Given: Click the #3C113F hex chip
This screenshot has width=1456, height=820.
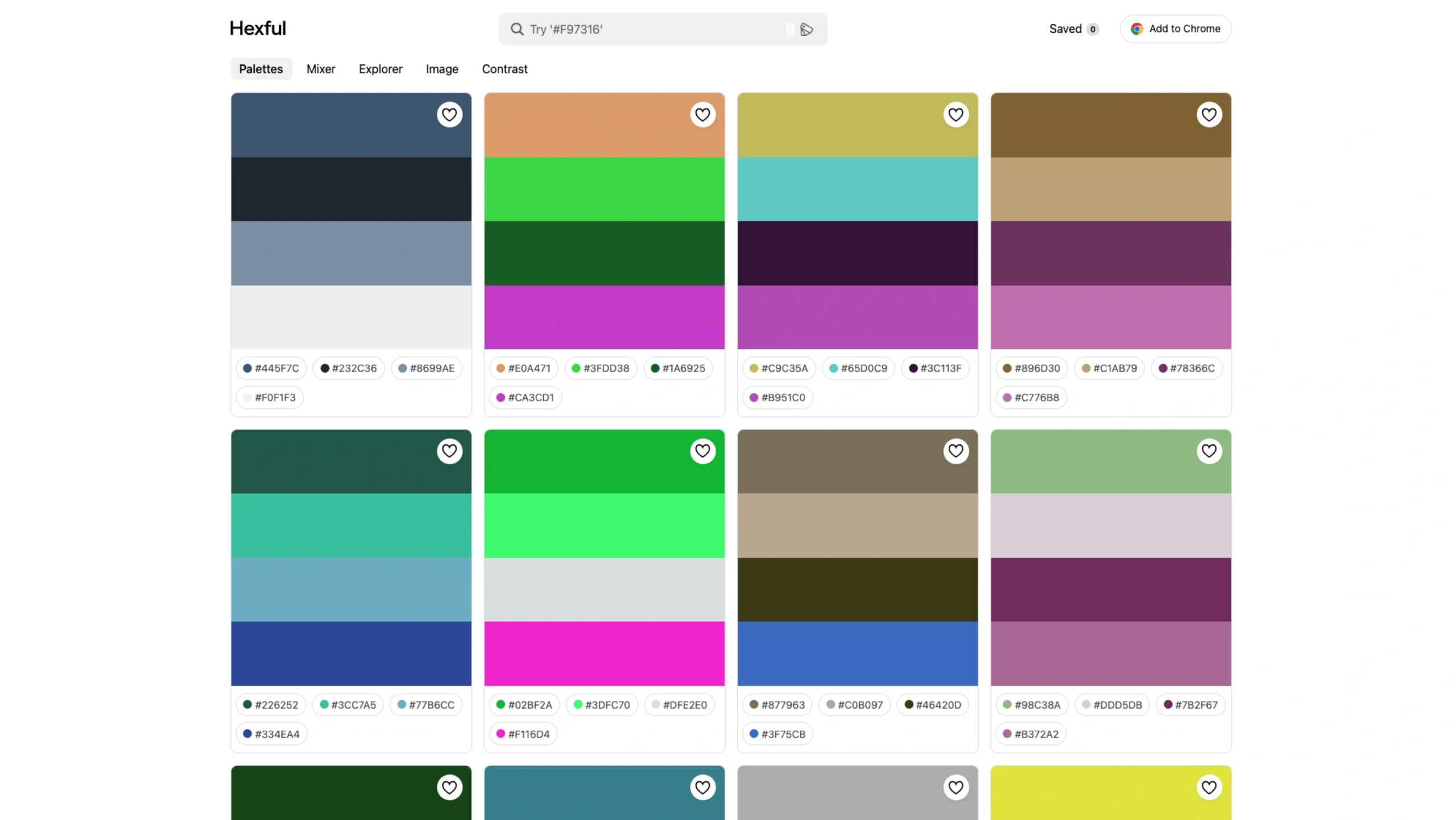Looking at the screenshot, I should [x=936, y=368].
